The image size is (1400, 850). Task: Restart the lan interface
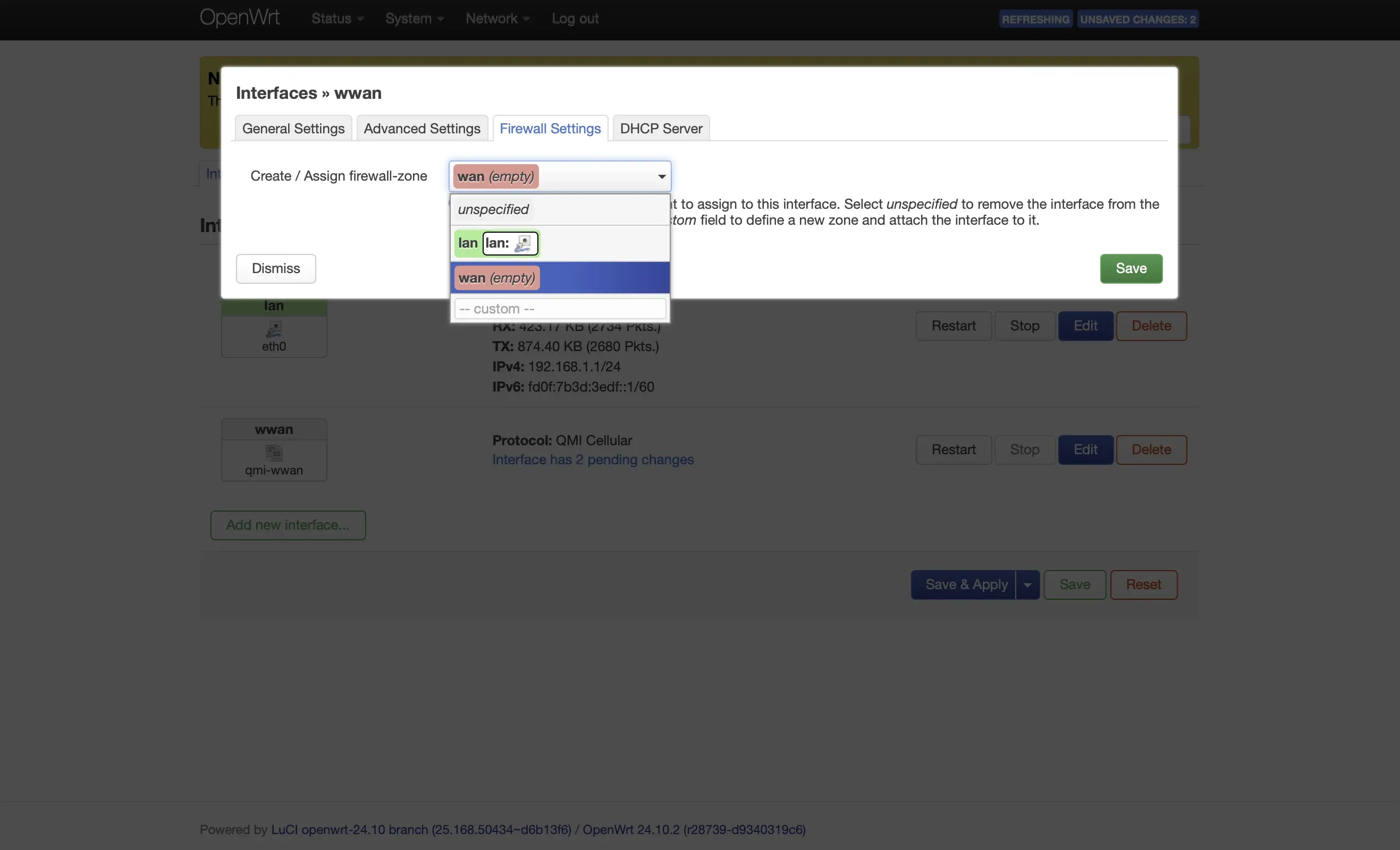[x=954, y=326]
